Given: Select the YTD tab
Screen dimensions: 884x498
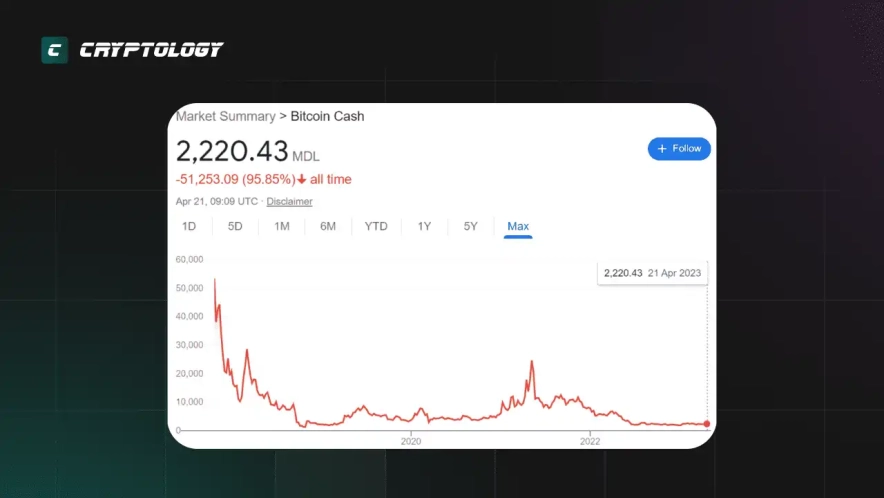Looking at the screenshot, I should pos(376,226).
